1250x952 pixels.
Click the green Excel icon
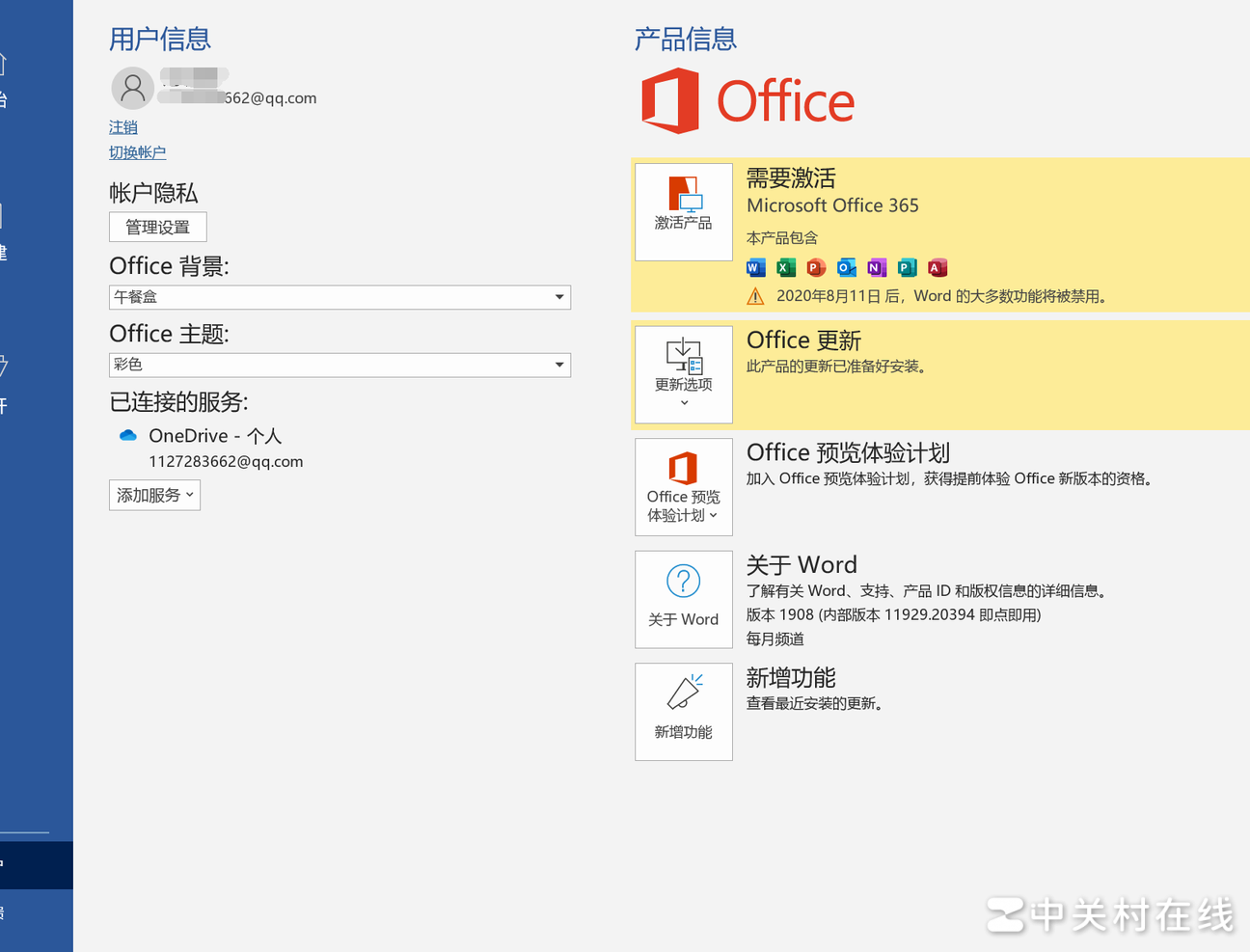786,268
